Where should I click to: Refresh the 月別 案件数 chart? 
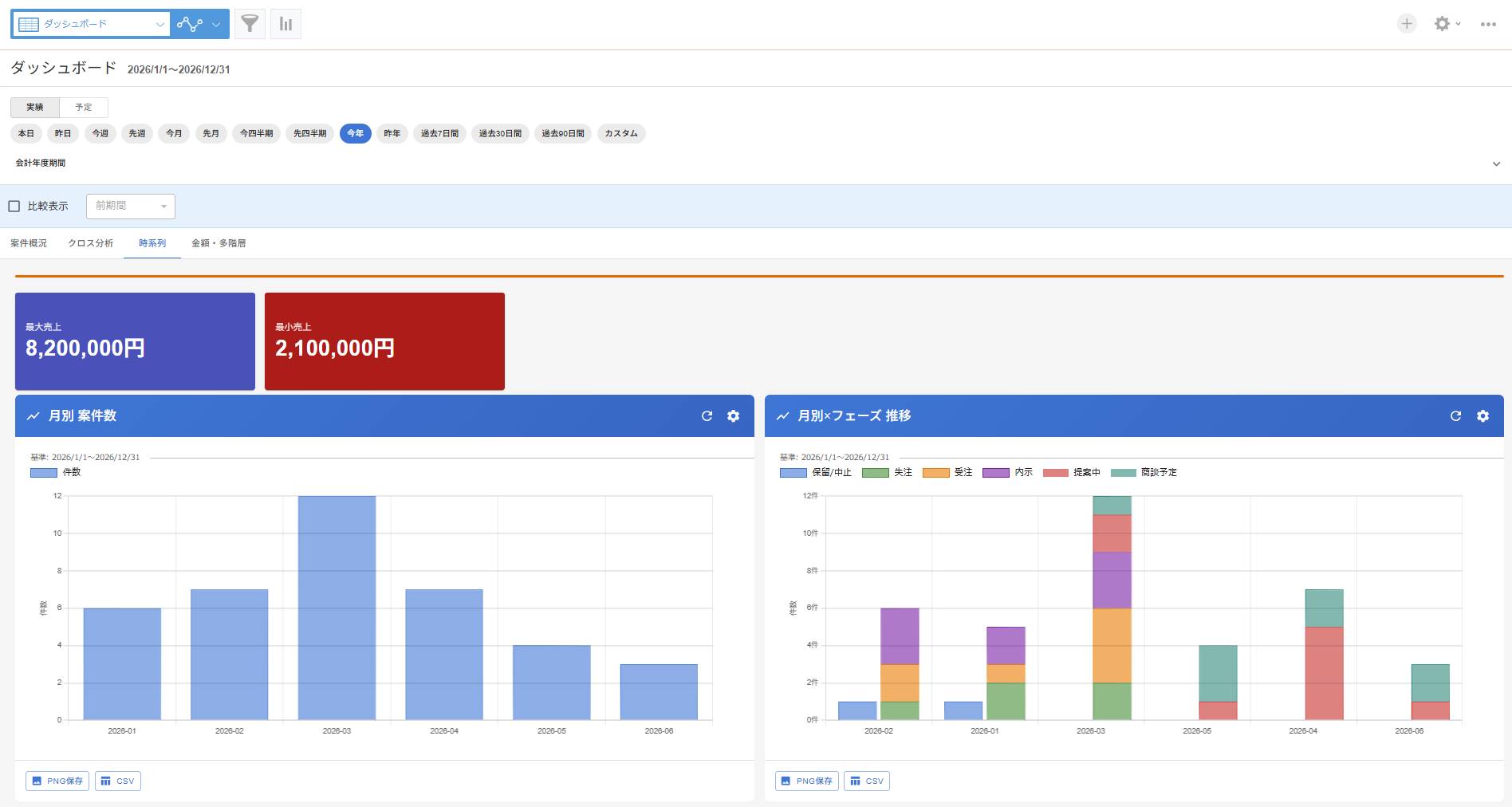tap(707, 416)
